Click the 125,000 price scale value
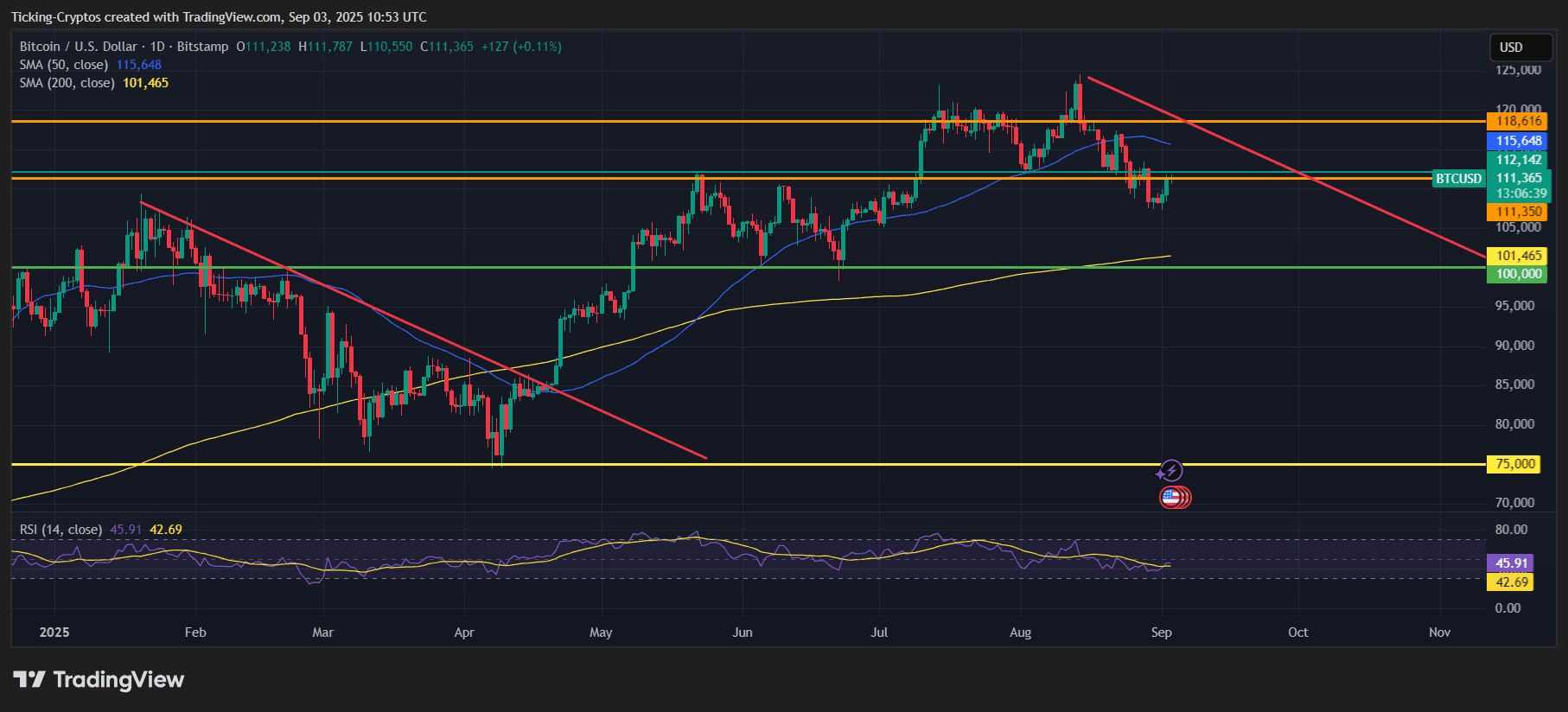 click(x=1518, y=70)
